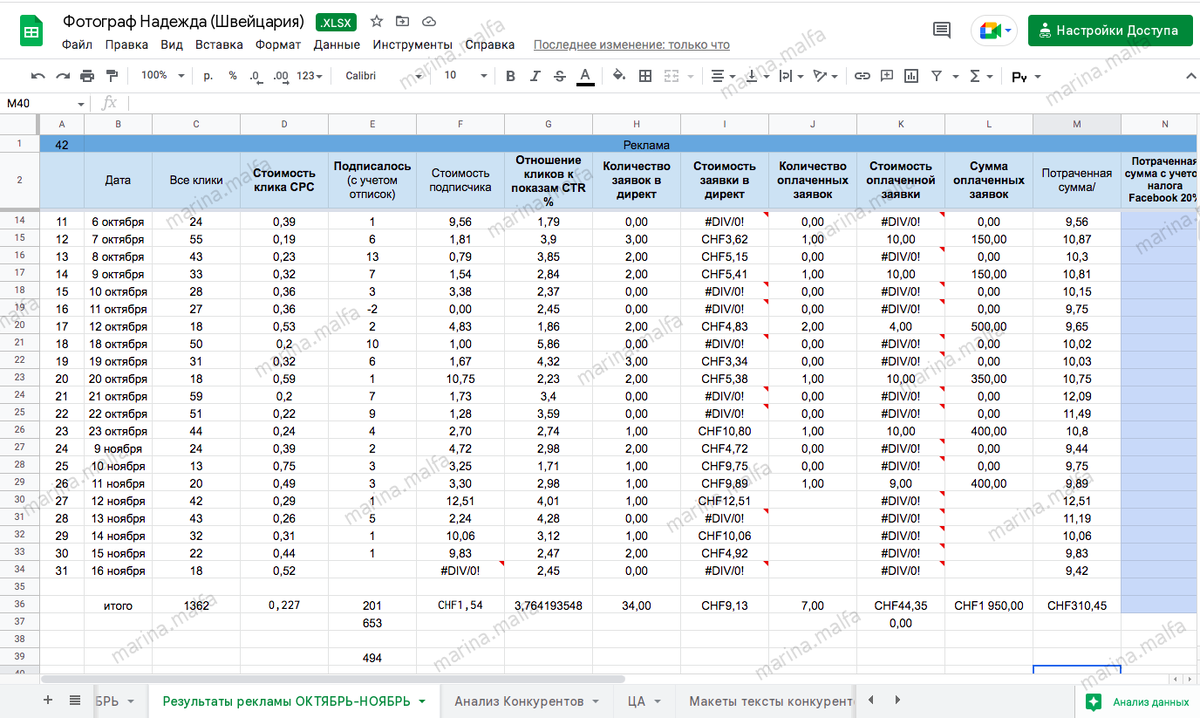
Task: Select the итого total cell CHF1 950,00
Action: pos(988,606)
